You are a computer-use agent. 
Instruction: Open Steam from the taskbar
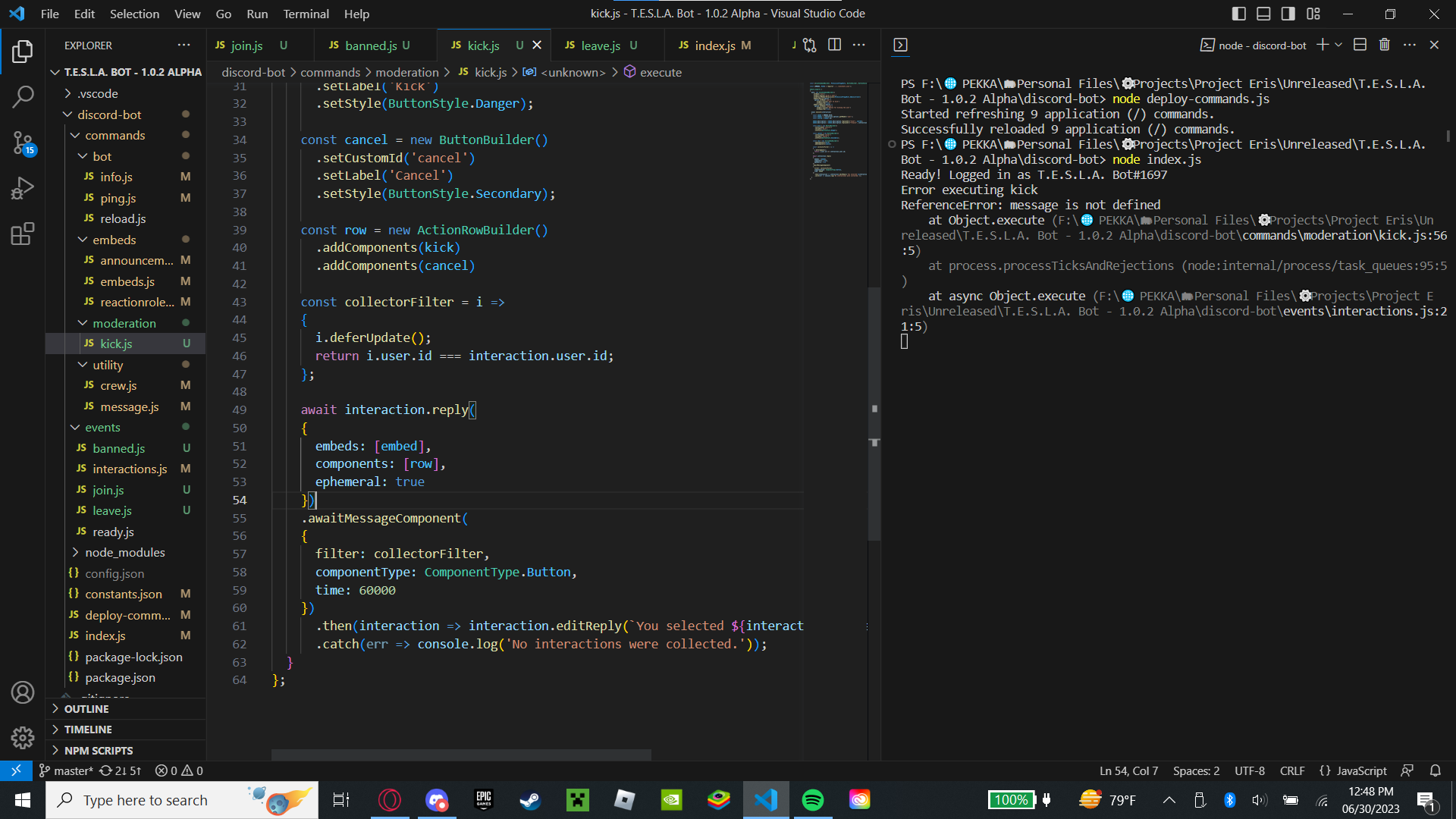[530, 800]
